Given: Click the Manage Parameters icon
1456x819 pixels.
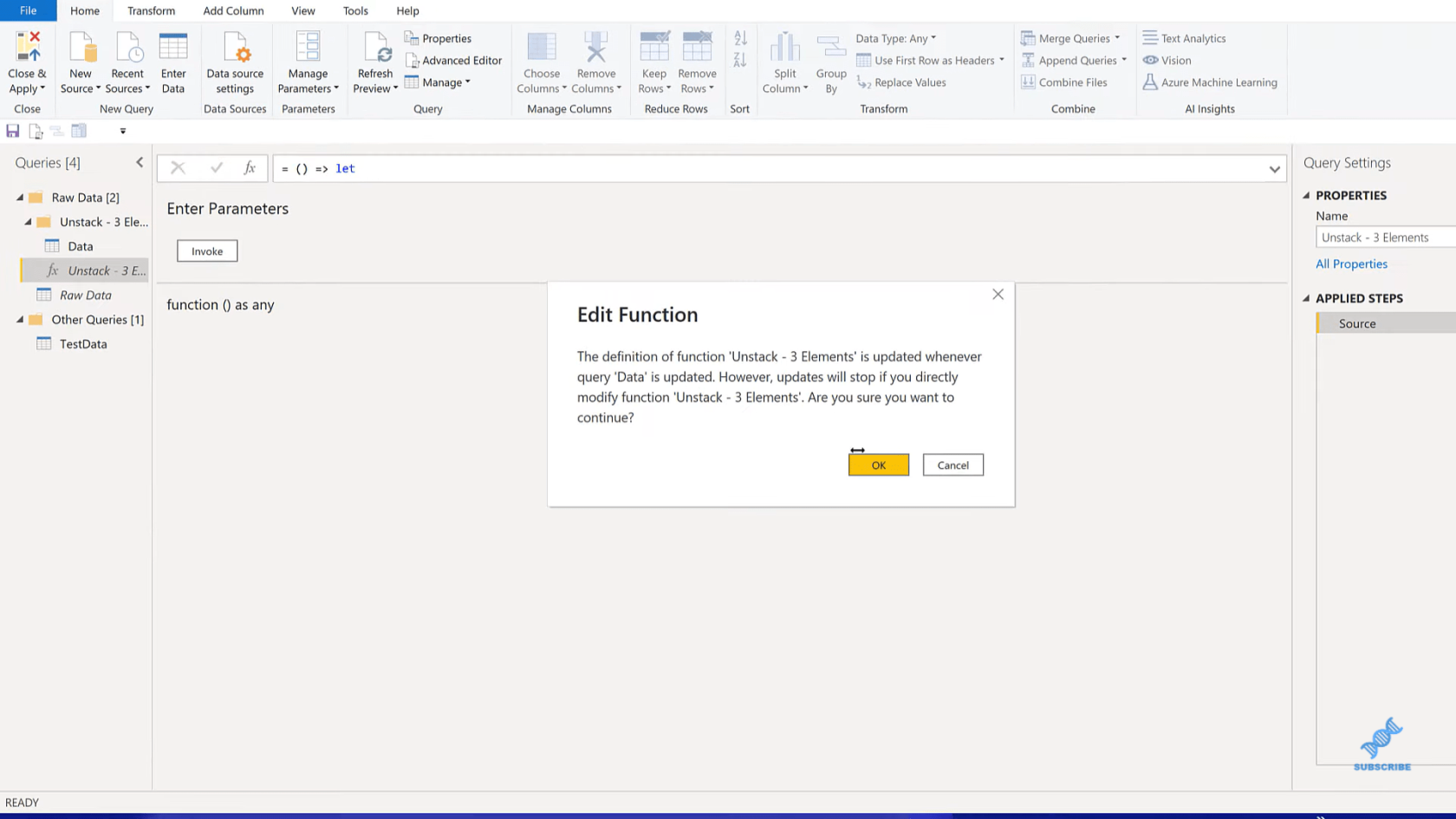Looking at the screenshot, I should [x=308, y=47].
